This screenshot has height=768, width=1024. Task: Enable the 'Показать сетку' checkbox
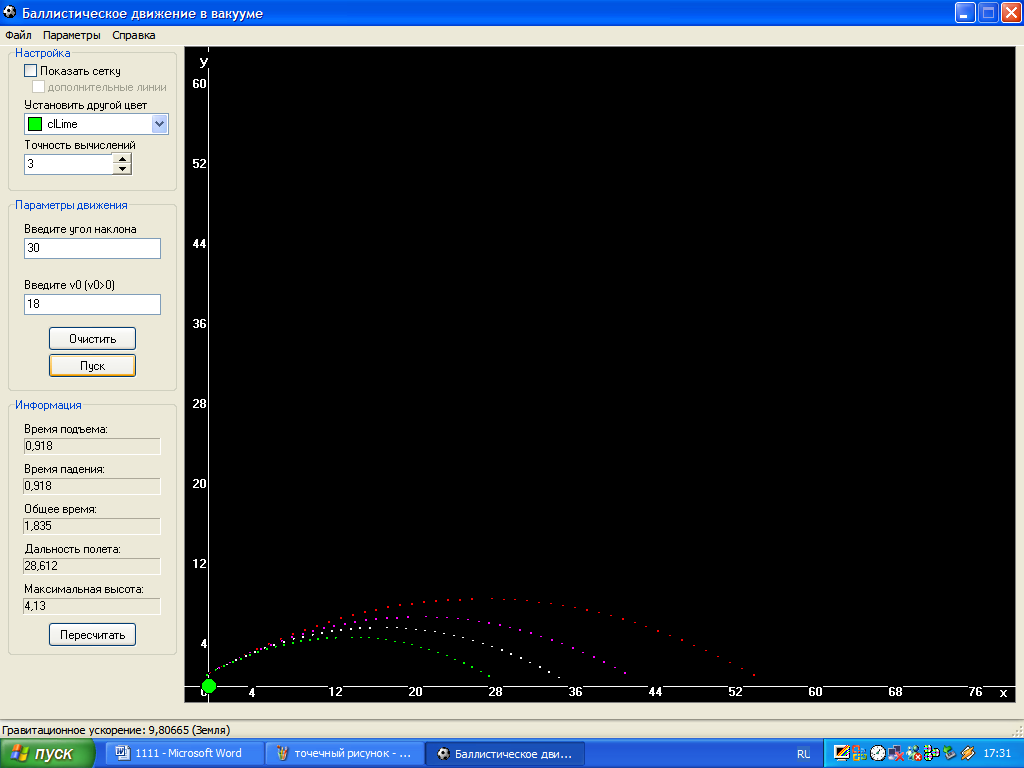point(31,71)
